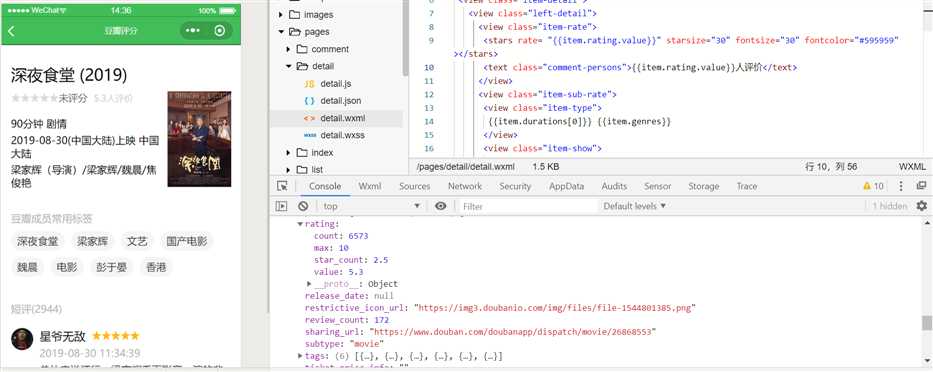Expand the tags array in console
Screen dimensions: 933x372
coord(300,356)
